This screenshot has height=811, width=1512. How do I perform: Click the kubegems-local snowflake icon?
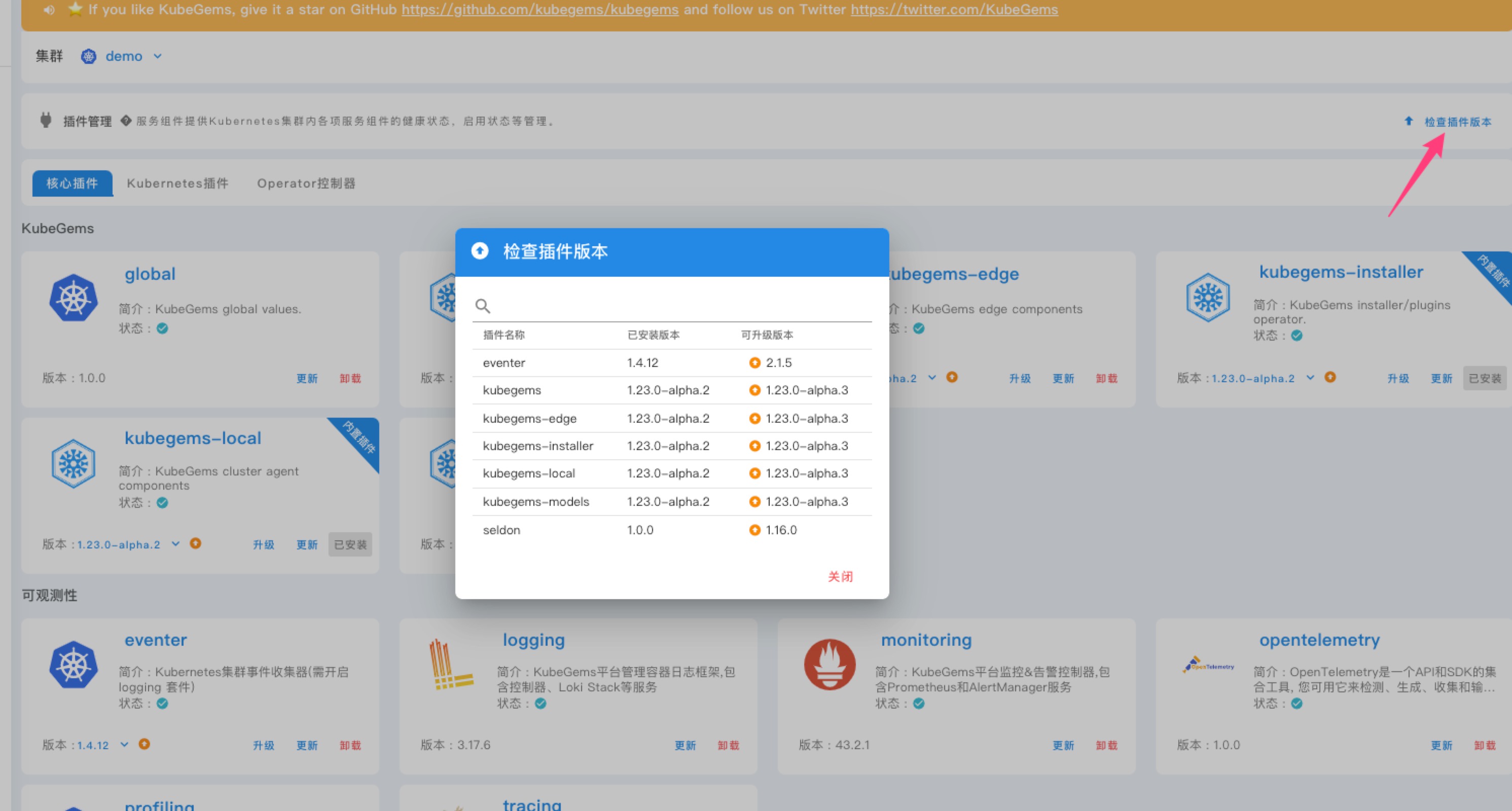(x=74, y=464)
